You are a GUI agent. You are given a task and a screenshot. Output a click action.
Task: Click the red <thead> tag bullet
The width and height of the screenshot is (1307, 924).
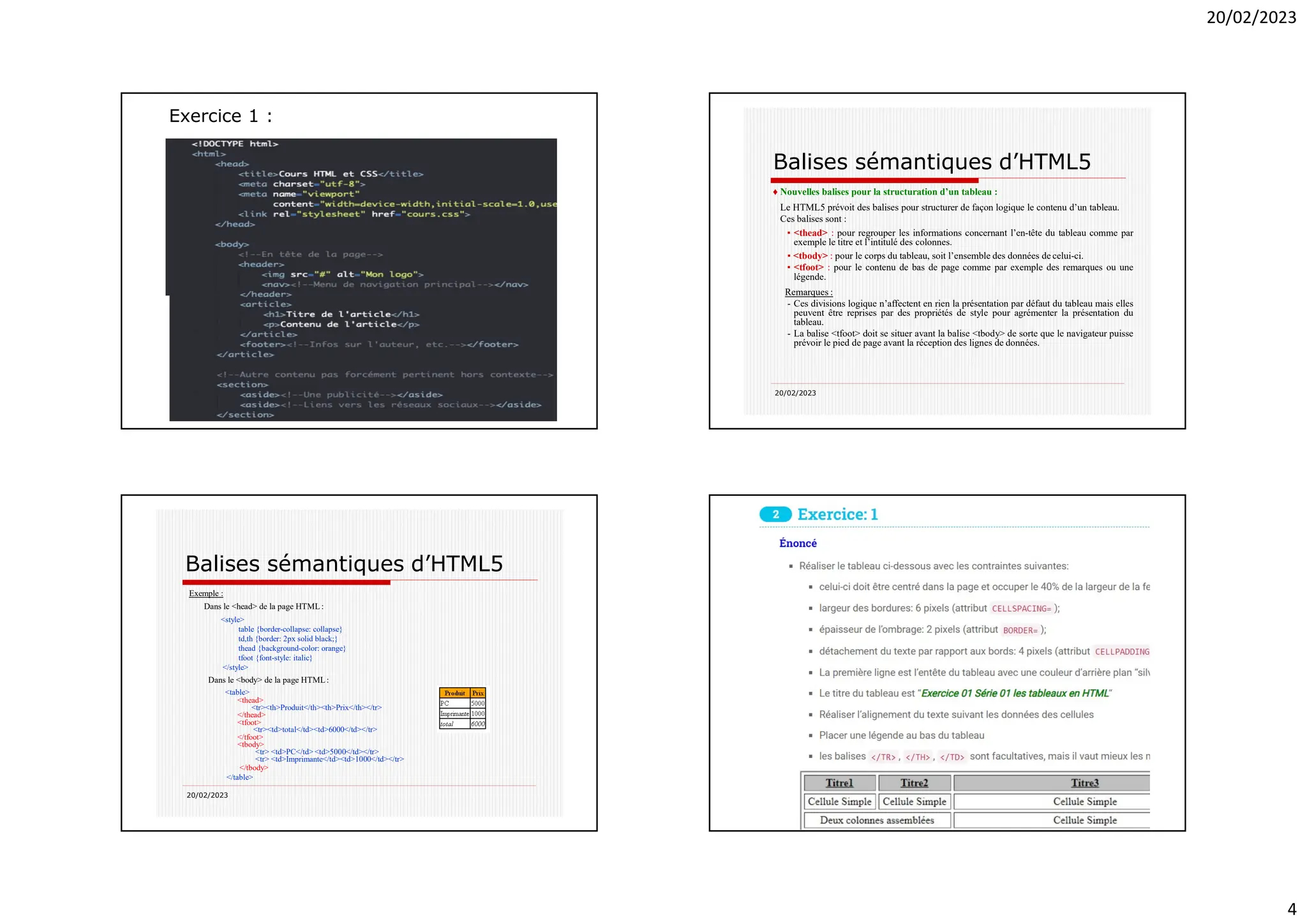(x=810, y=233)
